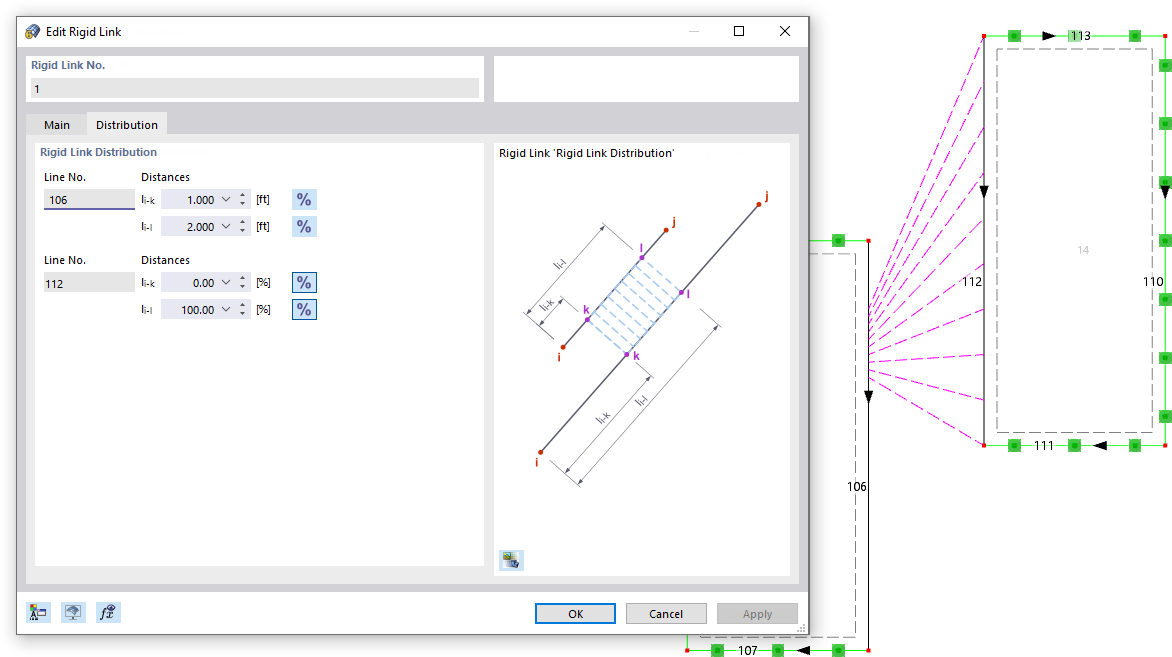Image resolution: width=1172 pixels, height=657 pixels.
Task: Click the Line No. field showing 112
Action: 88,282
